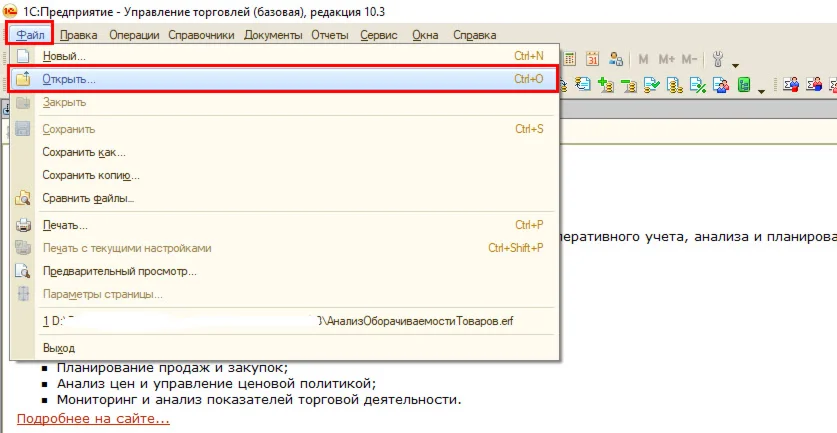
Task: Select the Закрыть menu entry
Action: (285, 102)
